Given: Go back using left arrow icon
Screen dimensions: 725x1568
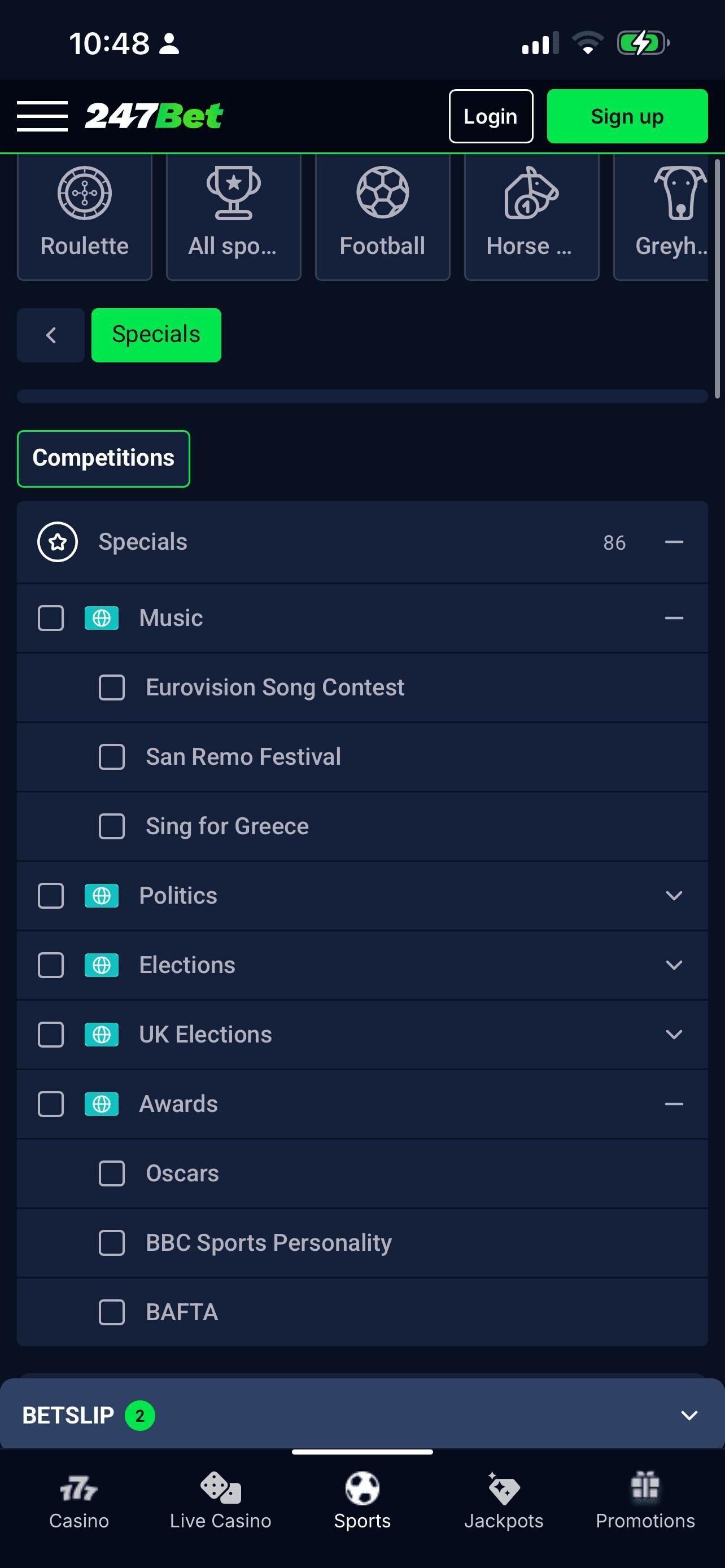Looking at the screenshot, I should (x=51, y=335).
